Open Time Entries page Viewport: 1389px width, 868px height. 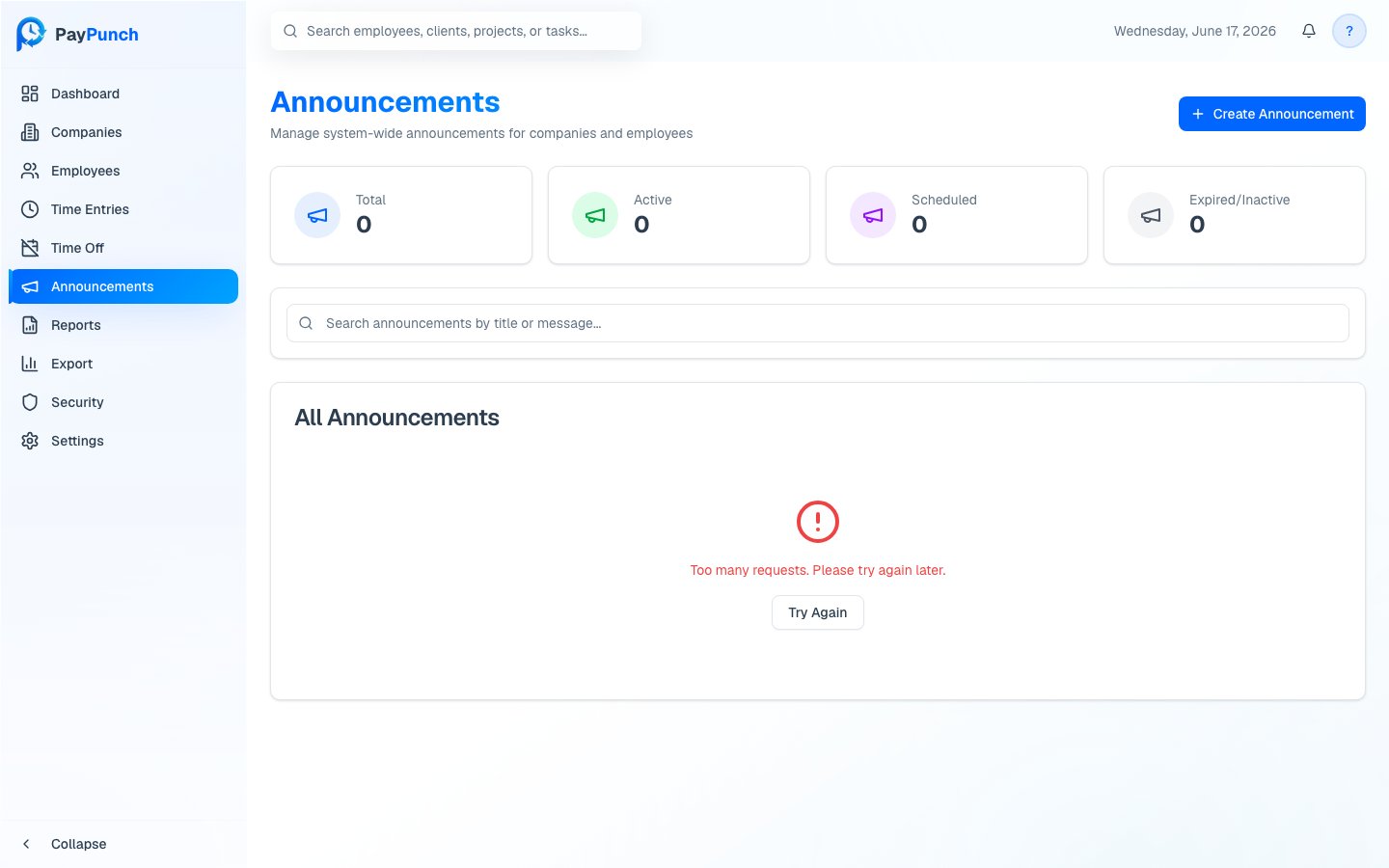[x=123, y=209]
